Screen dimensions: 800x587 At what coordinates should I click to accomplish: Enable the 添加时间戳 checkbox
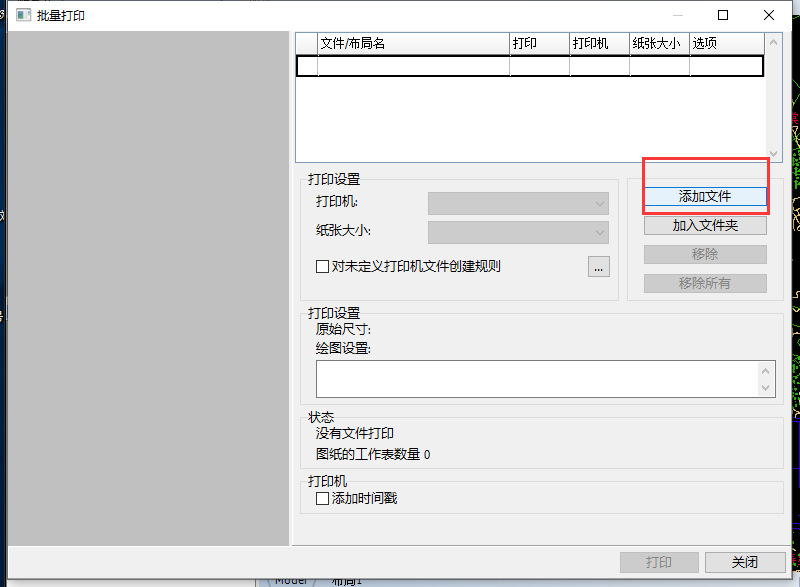tap(322, 498)
